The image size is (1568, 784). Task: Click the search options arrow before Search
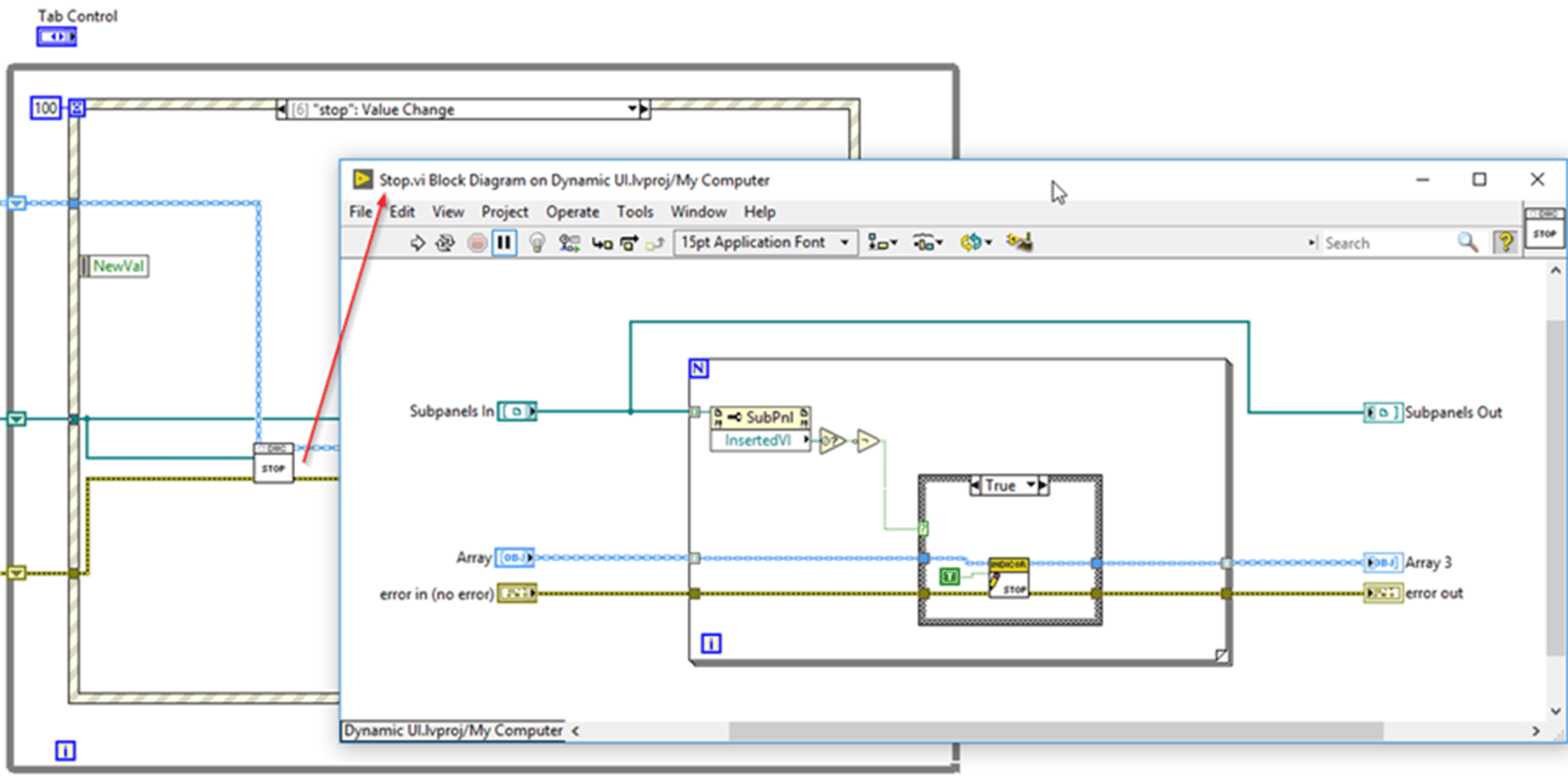coord(1312,243)
